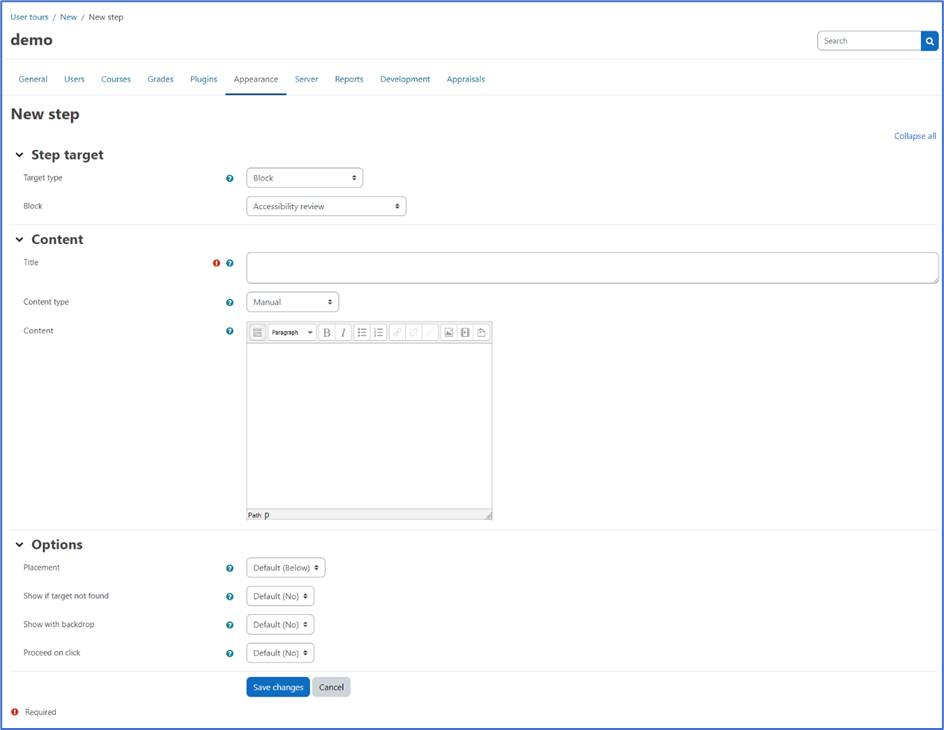
Task: Toggle bold formatting in content editor
Action: point(326,332)
